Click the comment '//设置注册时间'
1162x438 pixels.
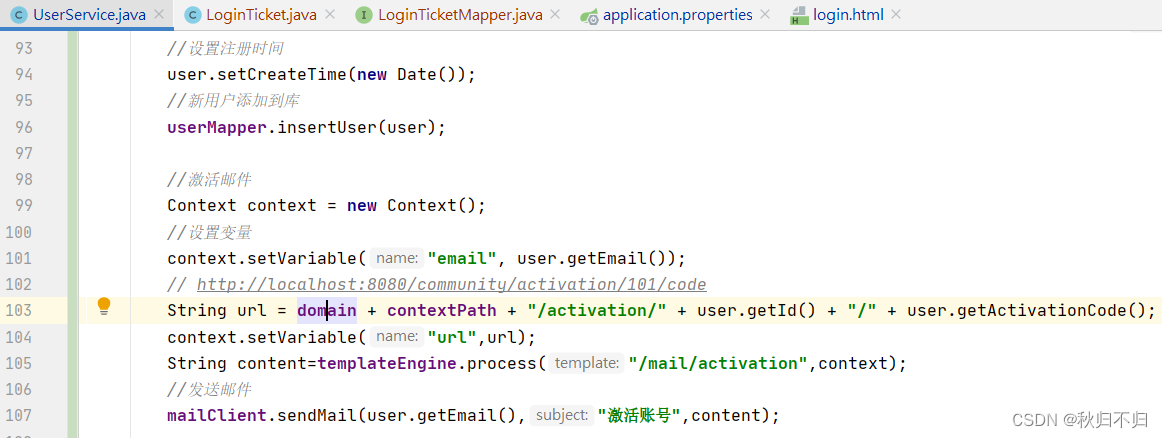[225, 49]
